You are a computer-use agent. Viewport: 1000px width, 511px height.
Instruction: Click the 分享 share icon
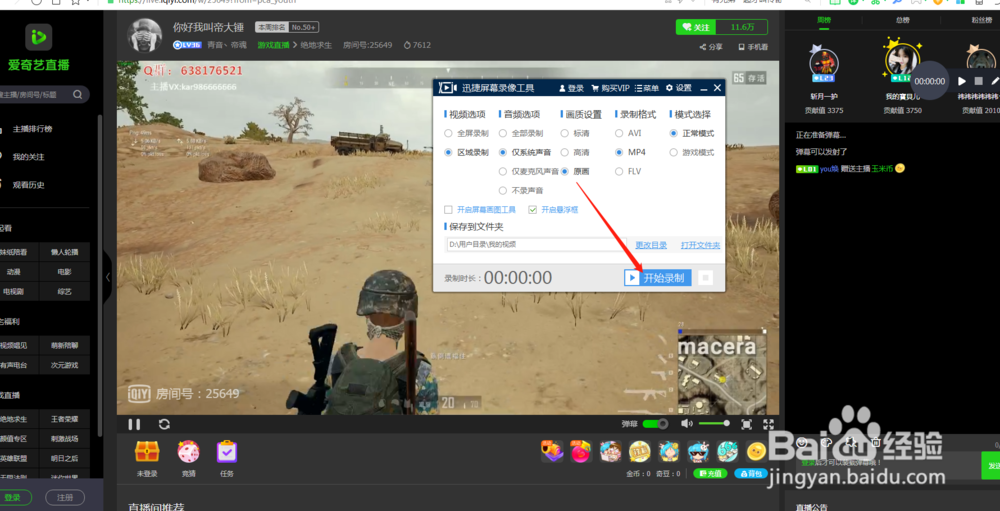(710, 47)
